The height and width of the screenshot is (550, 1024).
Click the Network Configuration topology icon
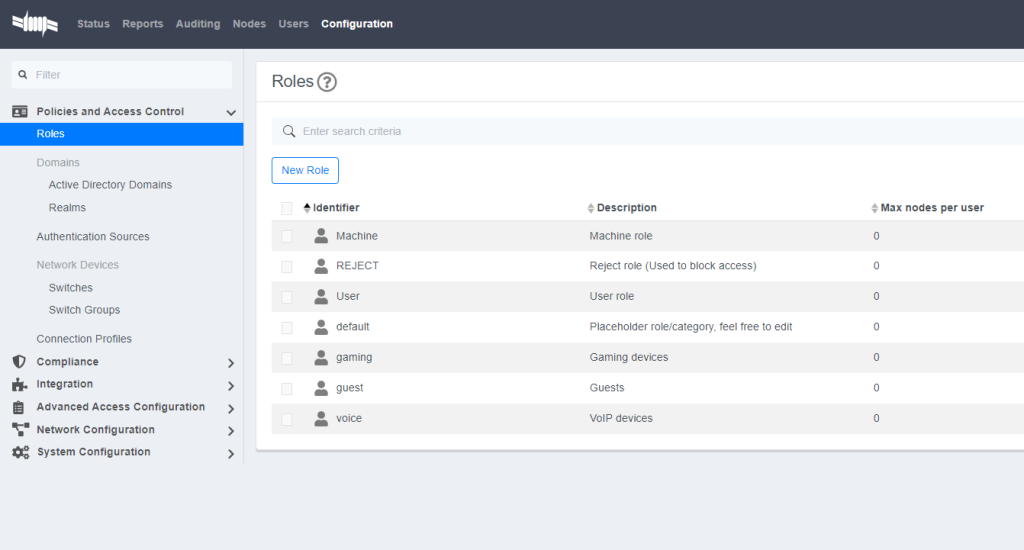coord(19,430)
